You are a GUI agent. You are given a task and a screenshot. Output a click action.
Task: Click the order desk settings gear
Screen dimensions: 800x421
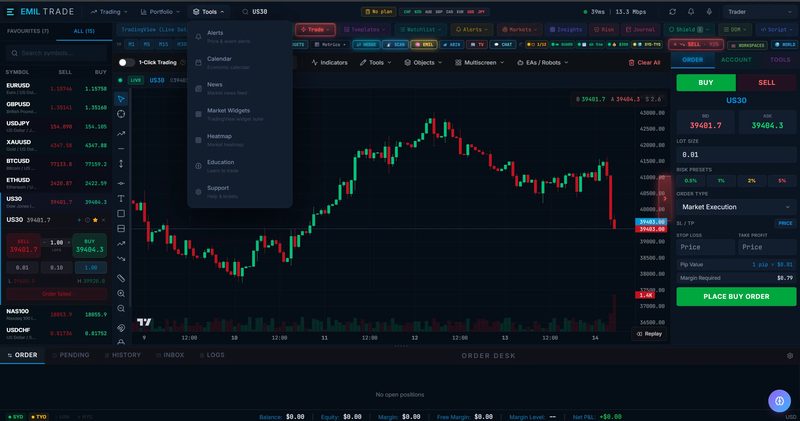790,356
